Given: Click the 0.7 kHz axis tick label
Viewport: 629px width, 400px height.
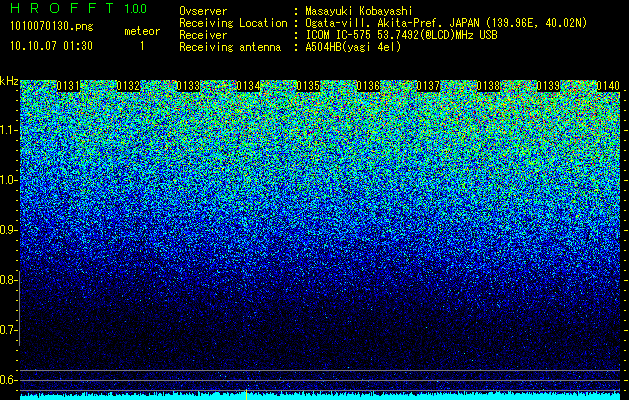Looking at the screenshot, I should (7, 330).
